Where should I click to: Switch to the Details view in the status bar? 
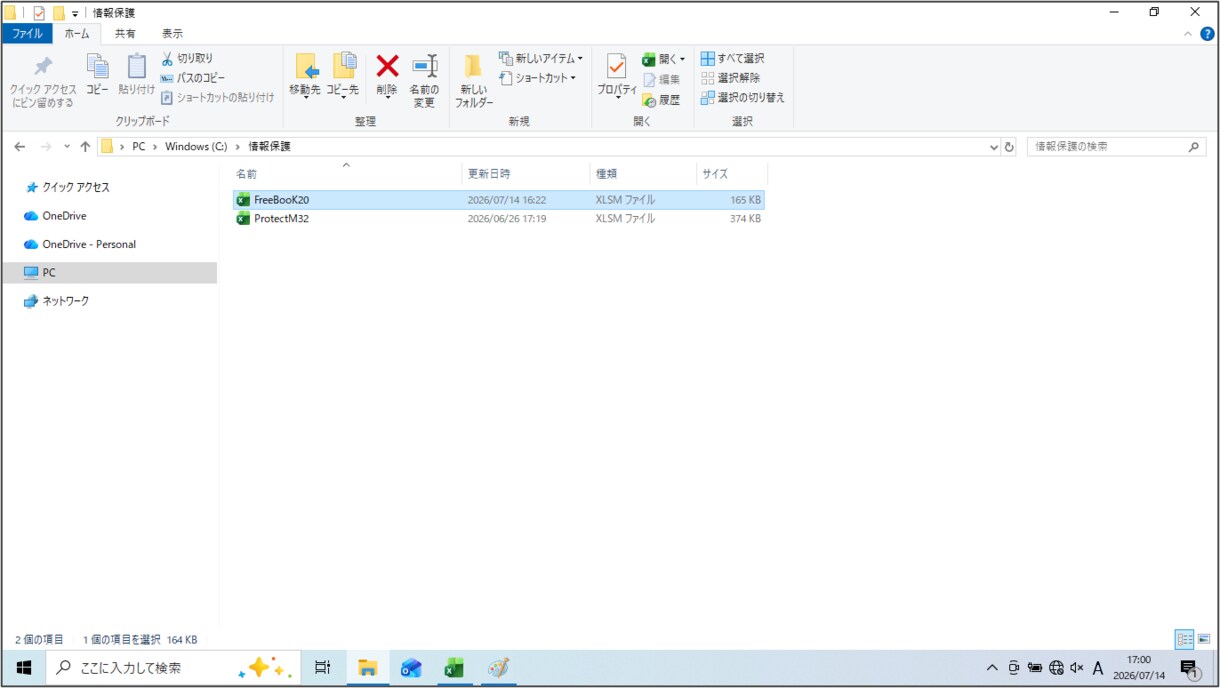[1184, 639]
